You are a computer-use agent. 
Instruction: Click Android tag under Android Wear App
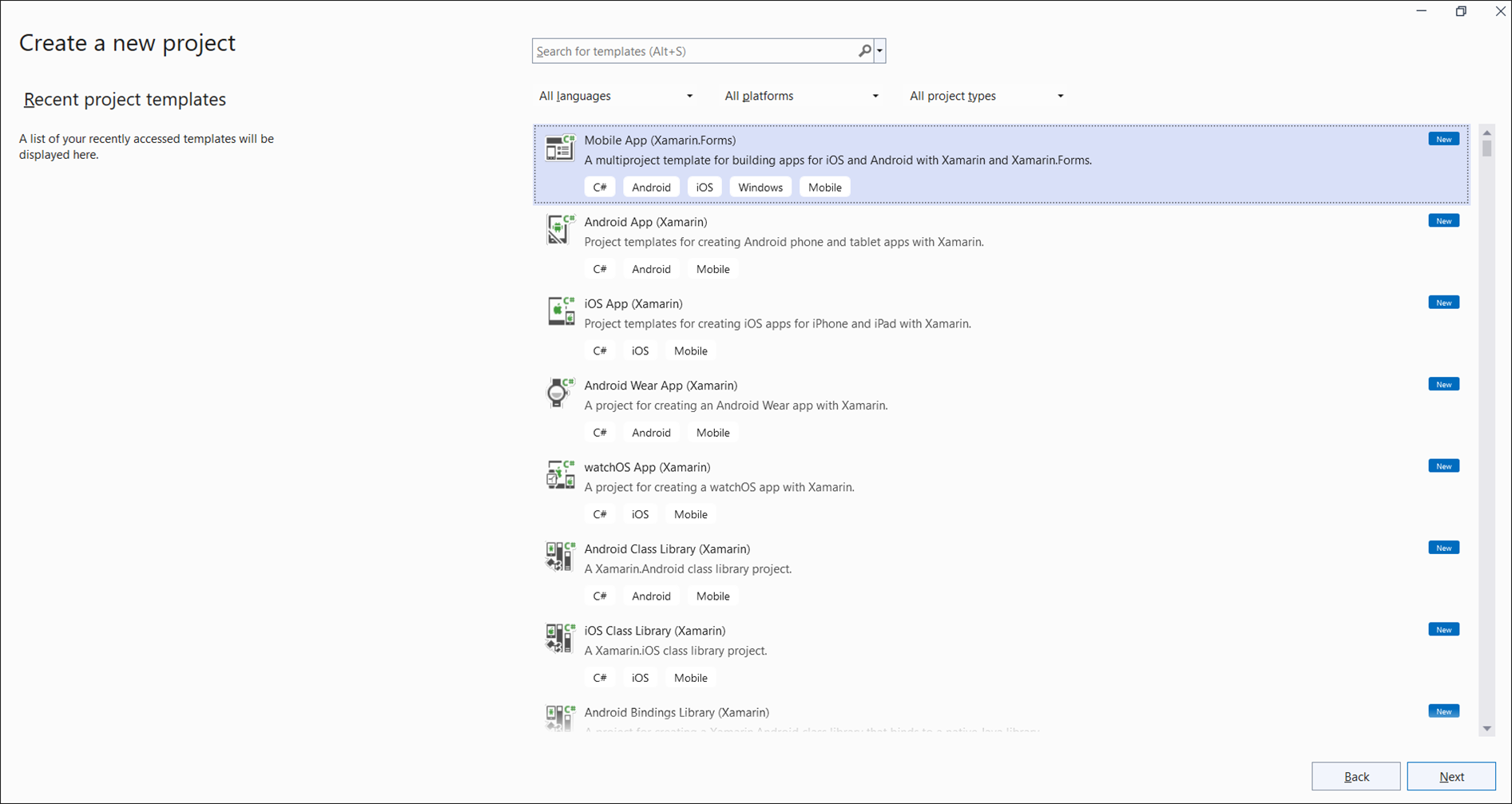coord(651,433)
